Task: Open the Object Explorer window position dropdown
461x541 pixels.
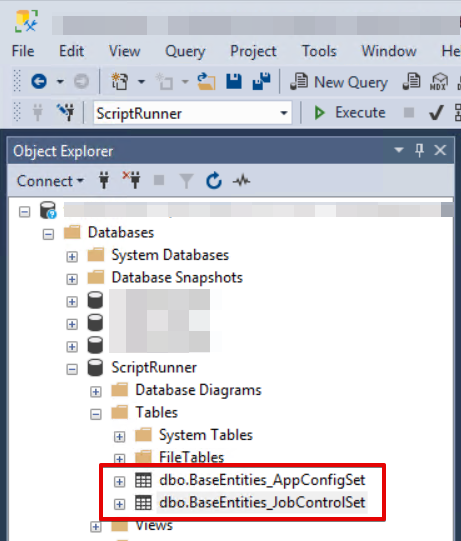Action: pos(399,150)
